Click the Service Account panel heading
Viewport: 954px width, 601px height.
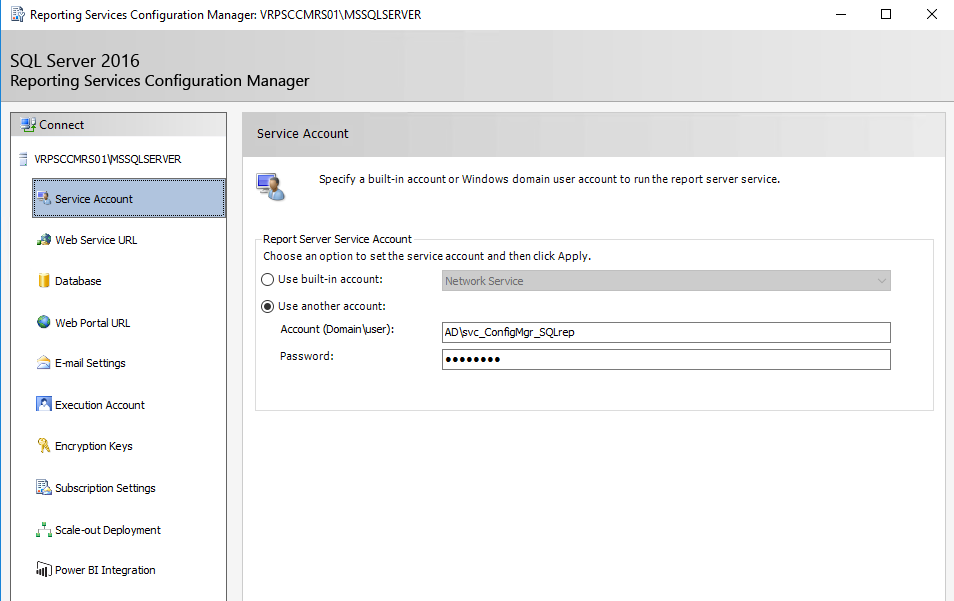click(302, 134)
